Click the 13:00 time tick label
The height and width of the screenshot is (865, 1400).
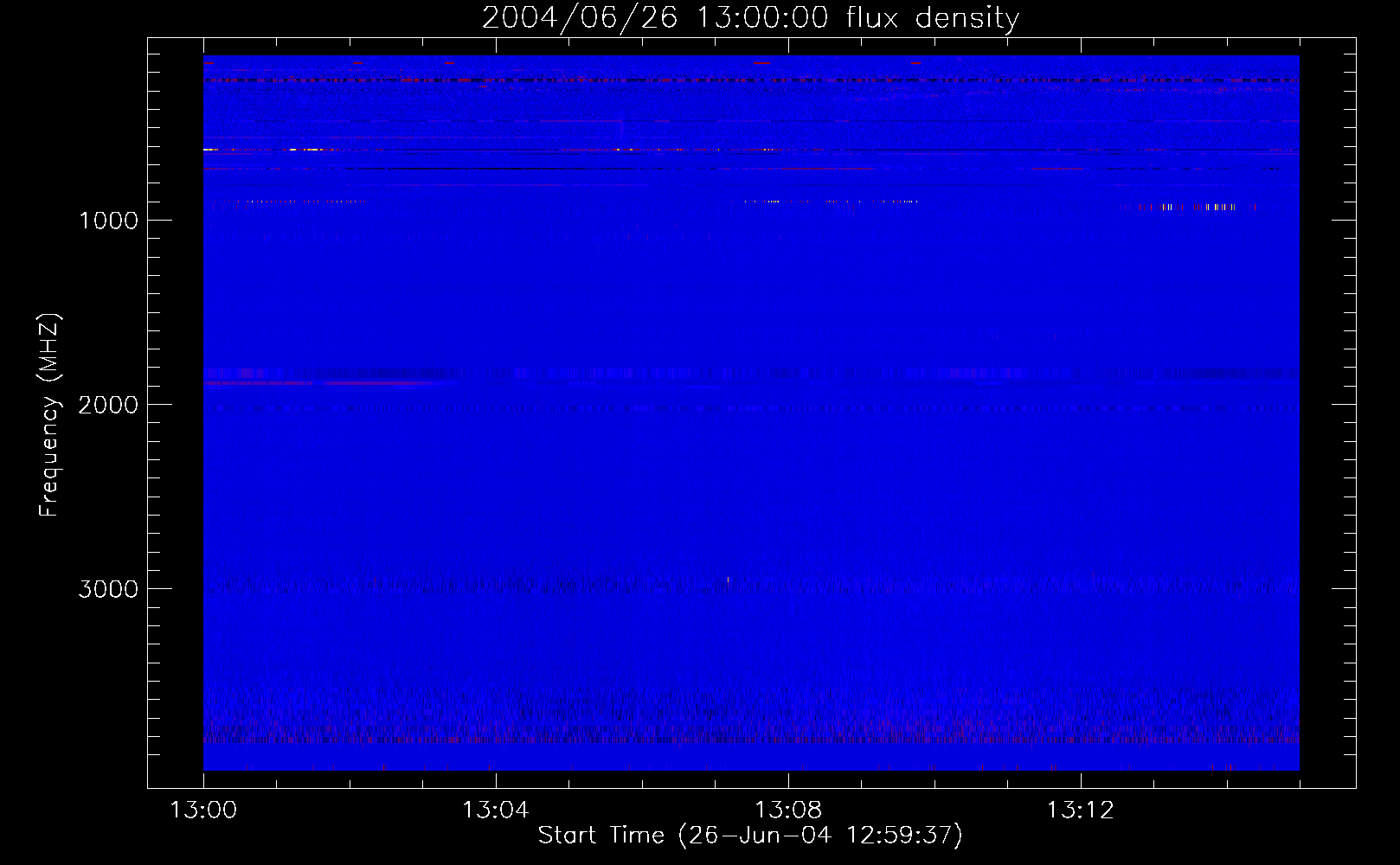point(203,811)
